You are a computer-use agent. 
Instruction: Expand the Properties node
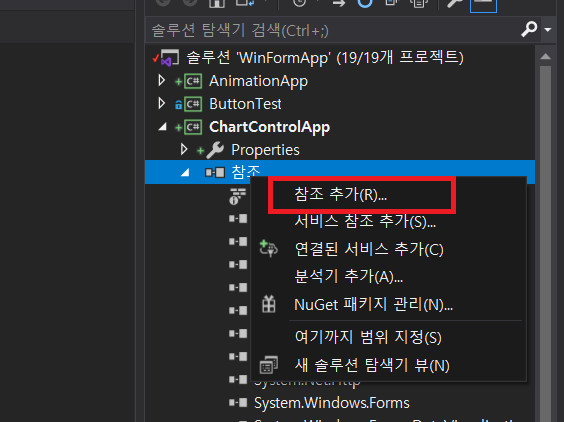[x=183, y=149]
